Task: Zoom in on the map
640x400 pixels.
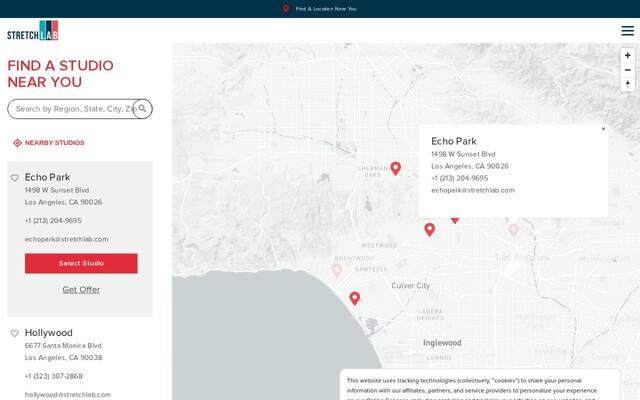Action: point(627,55)
